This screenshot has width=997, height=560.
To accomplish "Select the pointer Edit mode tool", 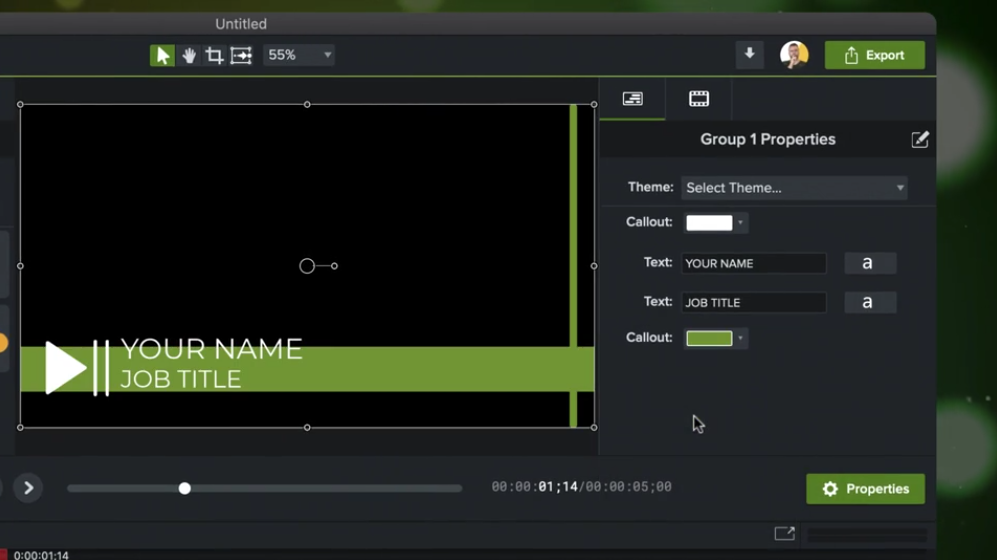I will pyautogui.click(x=162, y=55).
